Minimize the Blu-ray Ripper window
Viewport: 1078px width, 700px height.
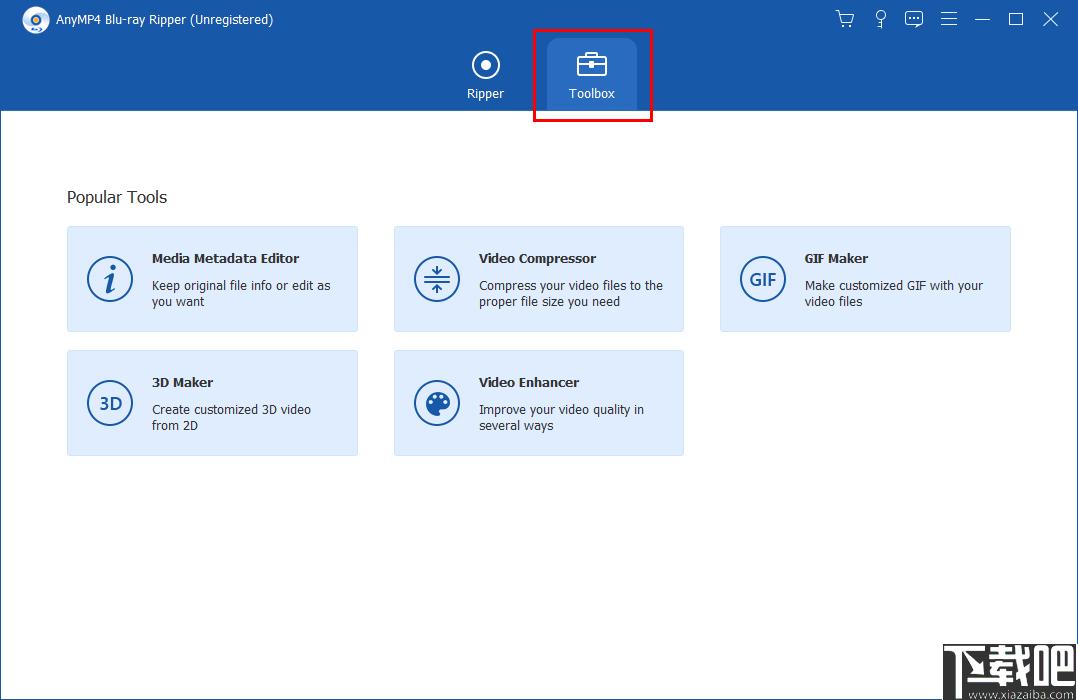tap(983, 19)
